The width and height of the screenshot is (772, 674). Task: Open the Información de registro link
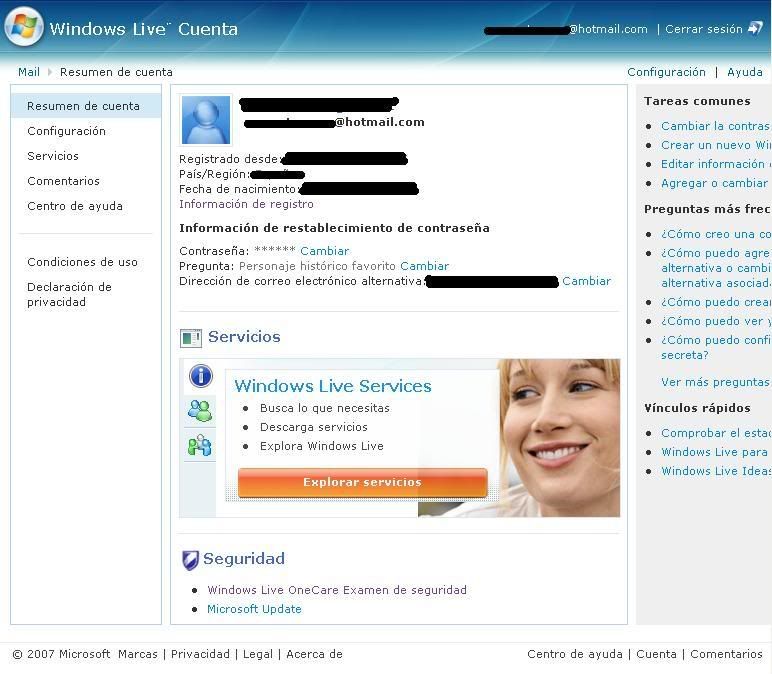(246, 204)
